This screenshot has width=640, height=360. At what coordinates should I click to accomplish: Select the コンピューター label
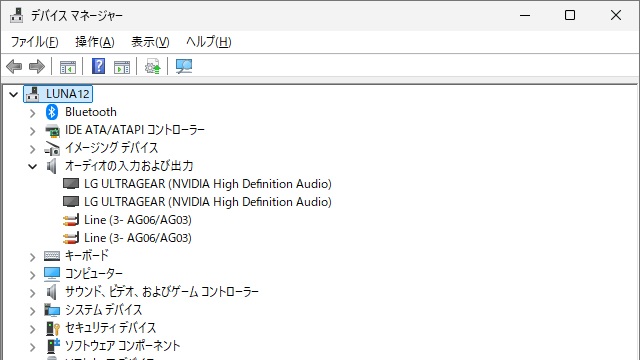(x=94, y=273)
